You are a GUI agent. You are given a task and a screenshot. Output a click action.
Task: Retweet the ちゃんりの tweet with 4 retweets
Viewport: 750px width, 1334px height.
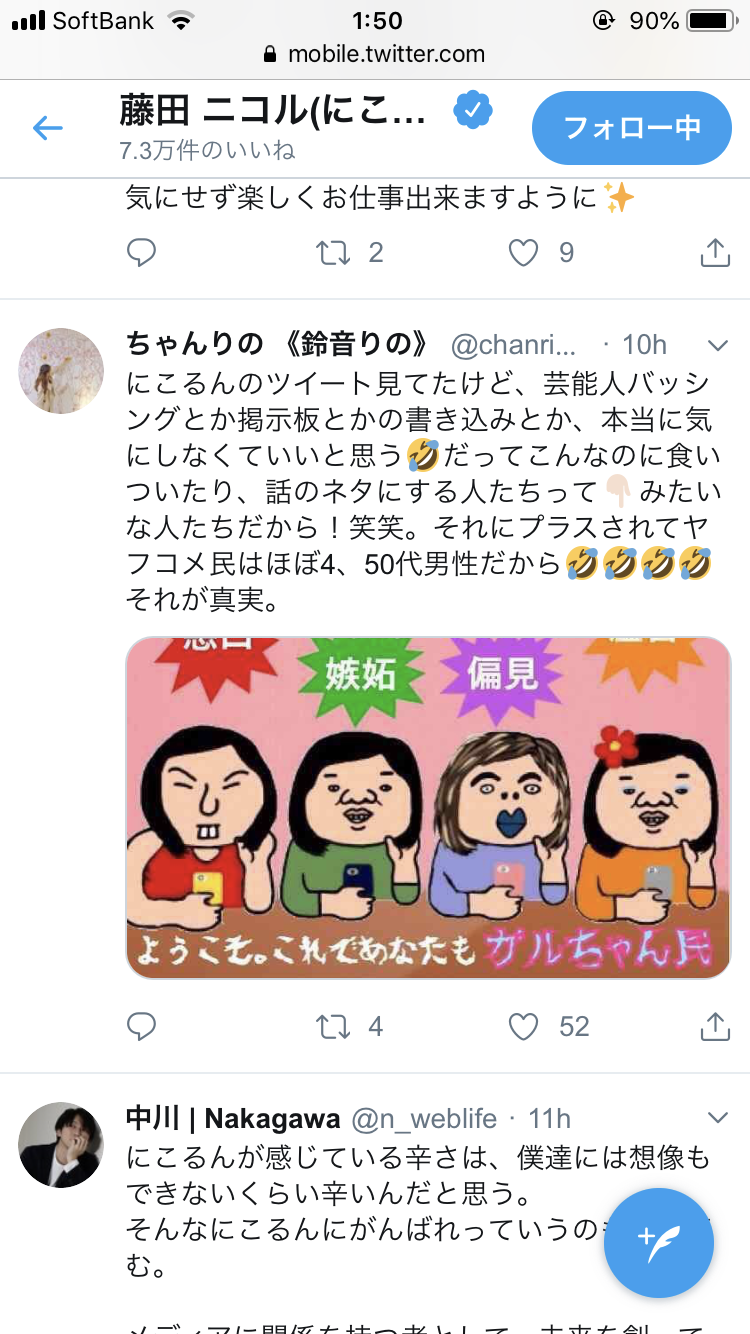click(x=334, y=1026)
